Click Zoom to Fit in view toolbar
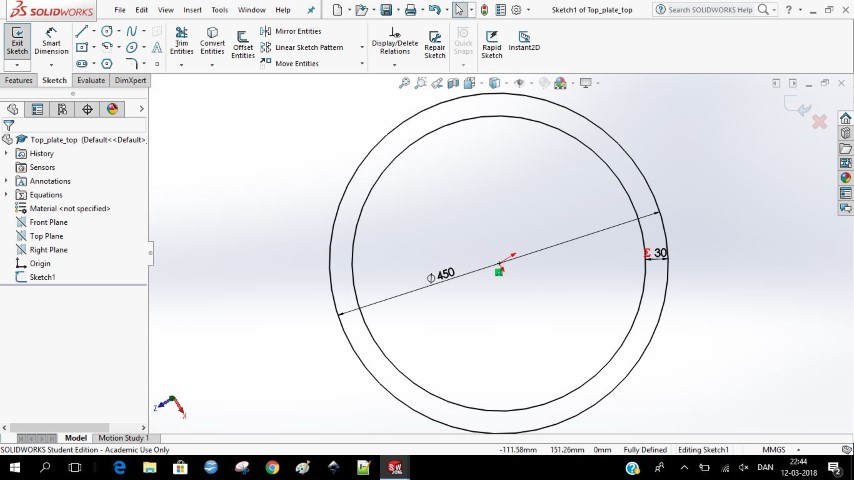Screen dimensions: 854x480 [404, 83]
